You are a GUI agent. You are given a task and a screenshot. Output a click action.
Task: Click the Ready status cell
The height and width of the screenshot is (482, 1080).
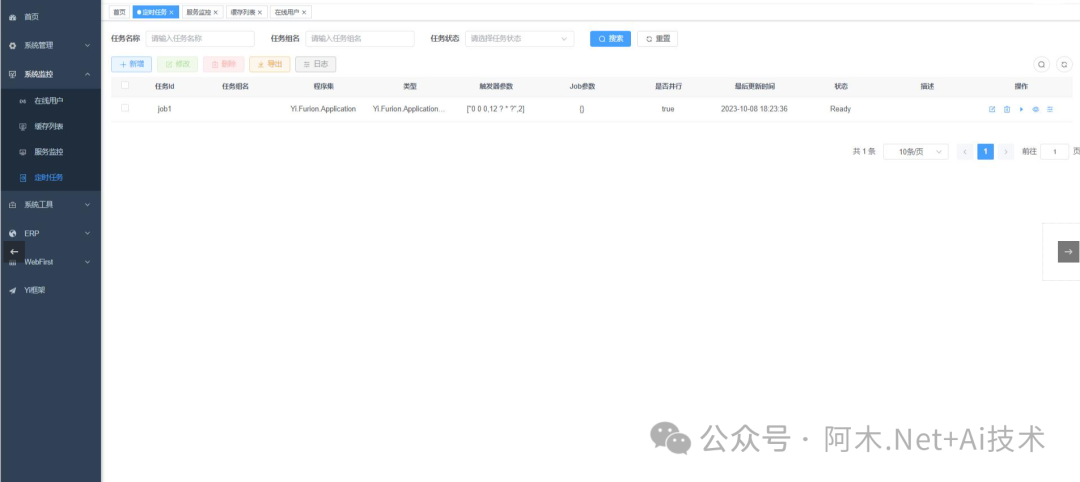coord(840,109)
